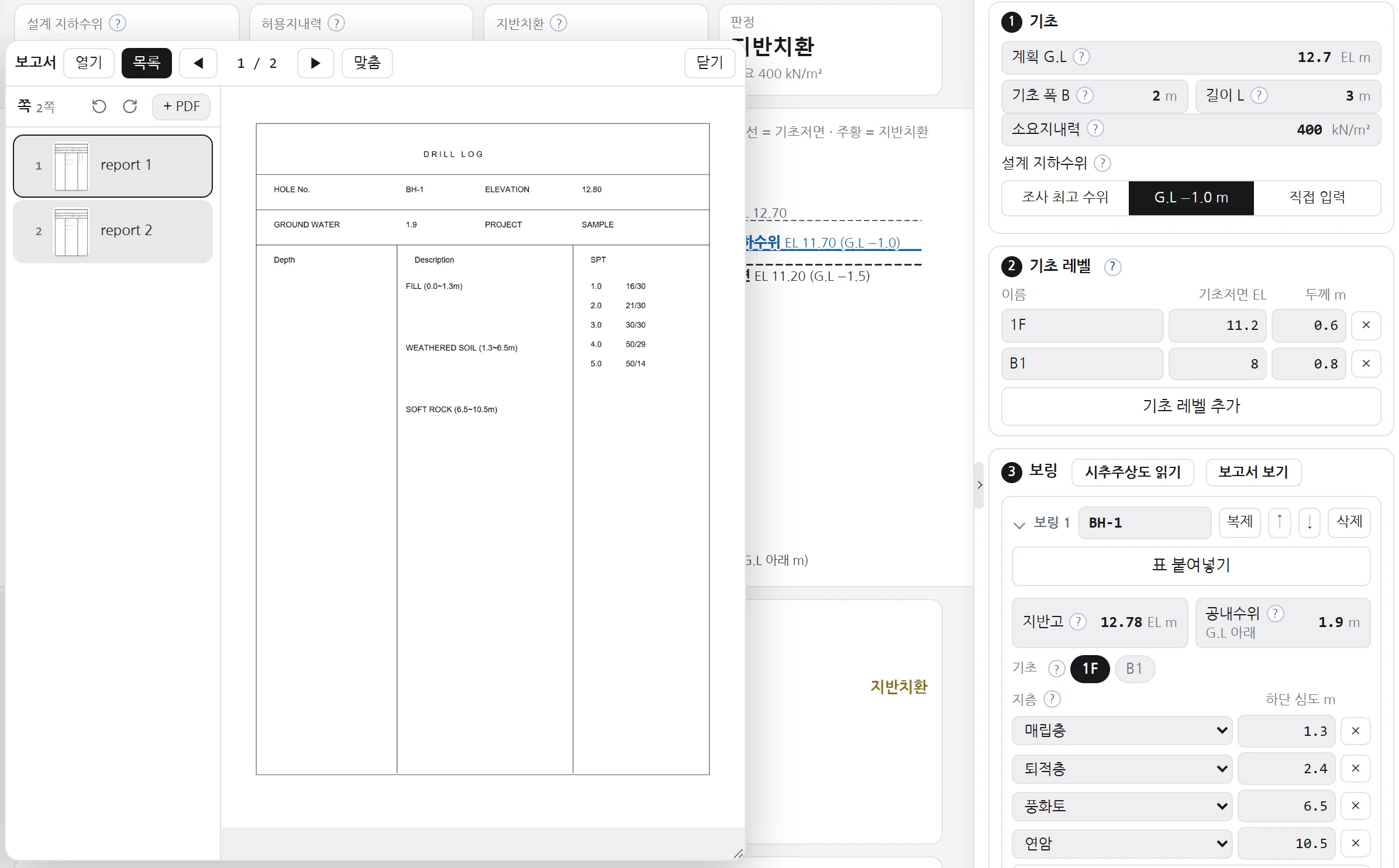Open help icon next to 기초 폭 B
Screen dimensions: 1399x868
[x=1085, y=95]
